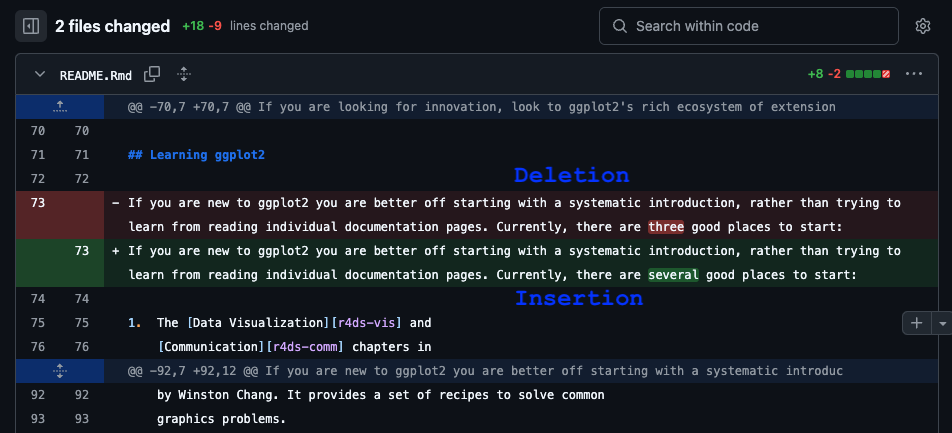Select deleted line number 73
952x433 pixels.
(38, 203)
